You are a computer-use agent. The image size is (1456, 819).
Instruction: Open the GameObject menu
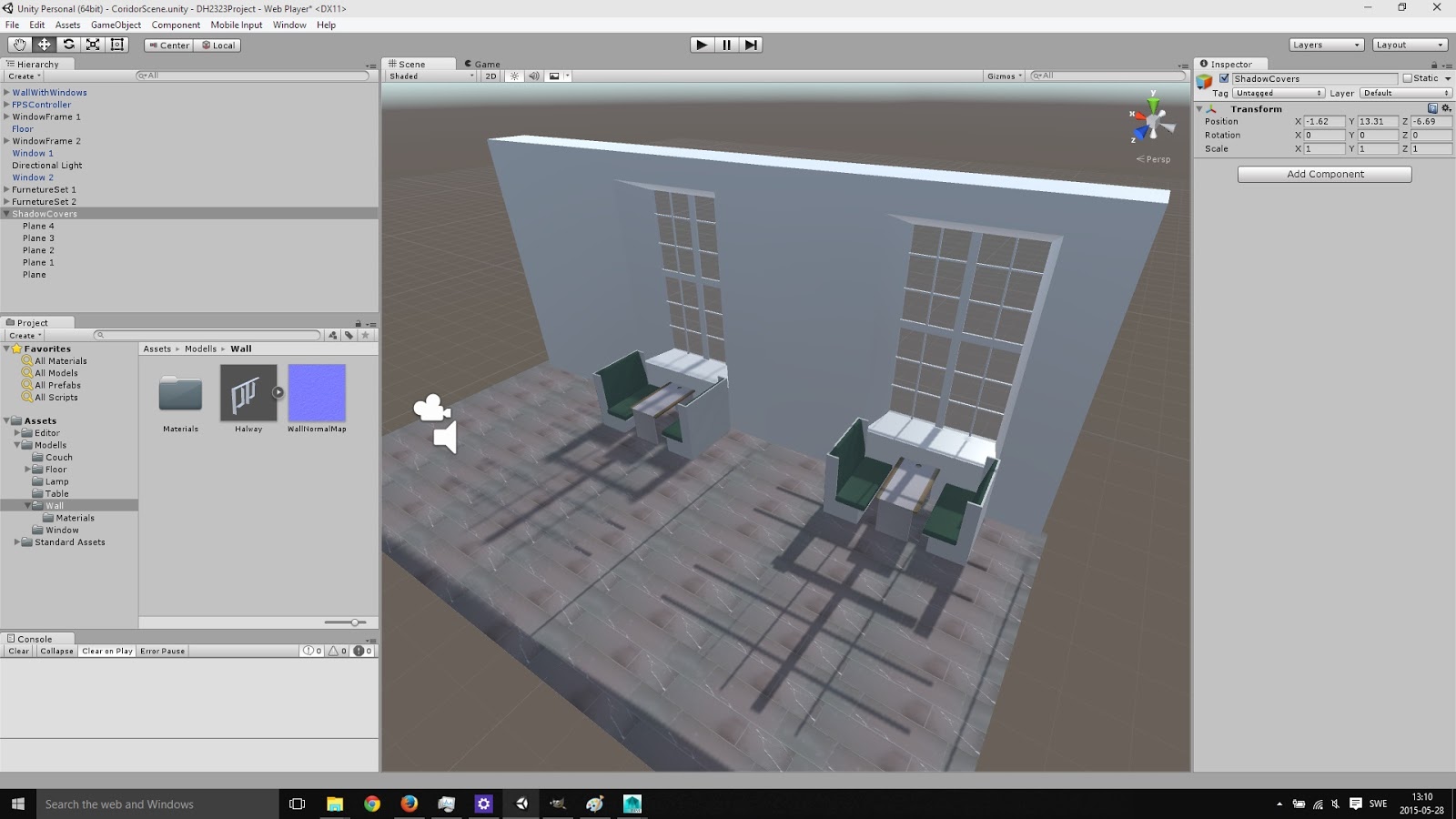click(118, 25)
